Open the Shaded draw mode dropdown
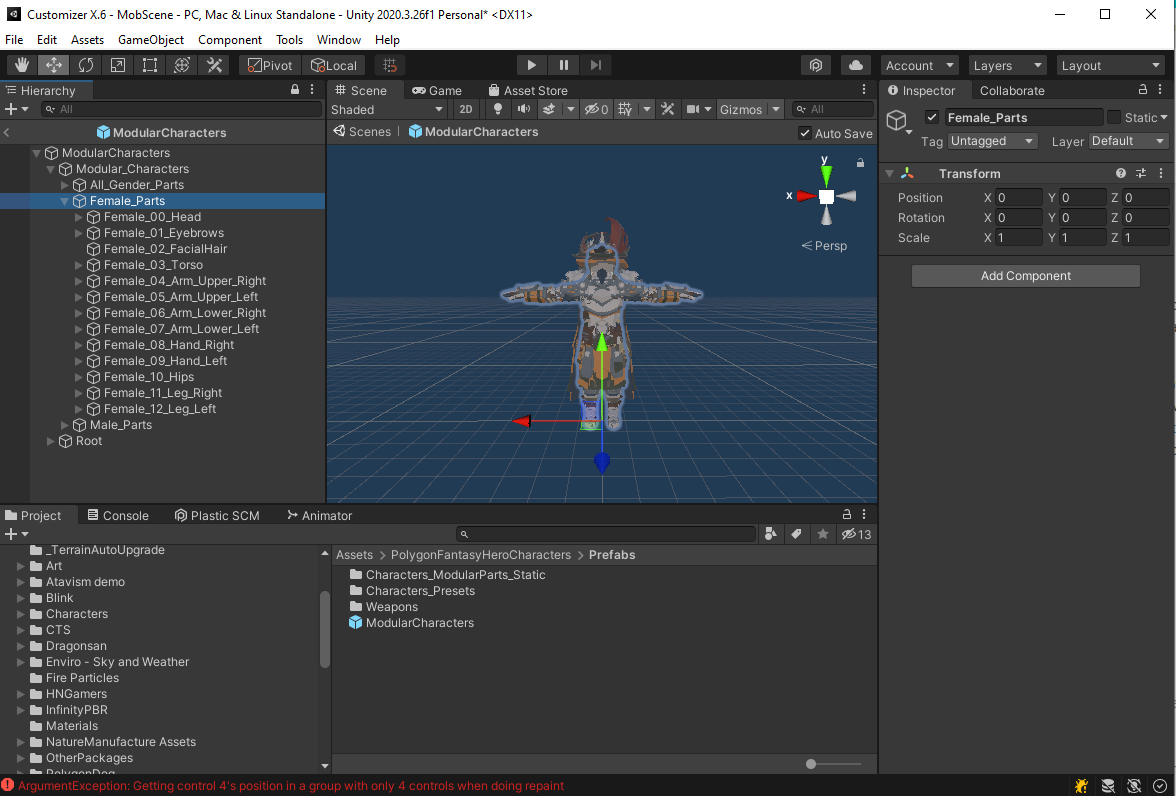1176x796 pixels. coord(388,110)
